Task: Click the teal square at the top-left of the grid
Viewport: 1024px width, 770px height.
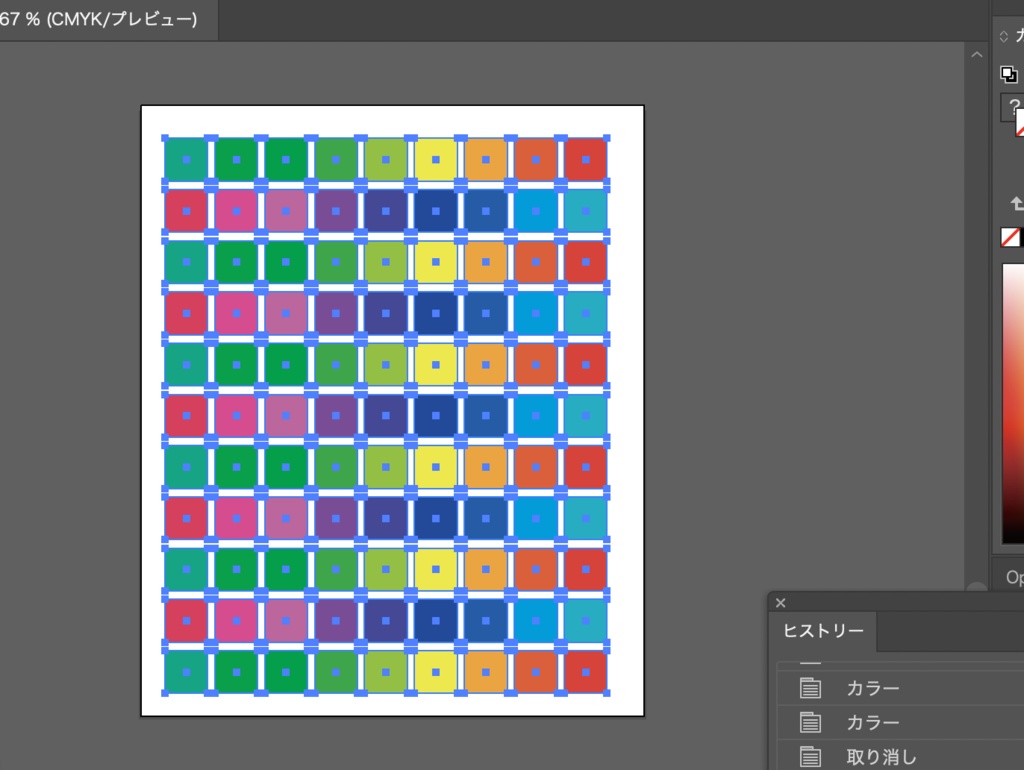Action: pyautogui.click(x=186, y=159)
